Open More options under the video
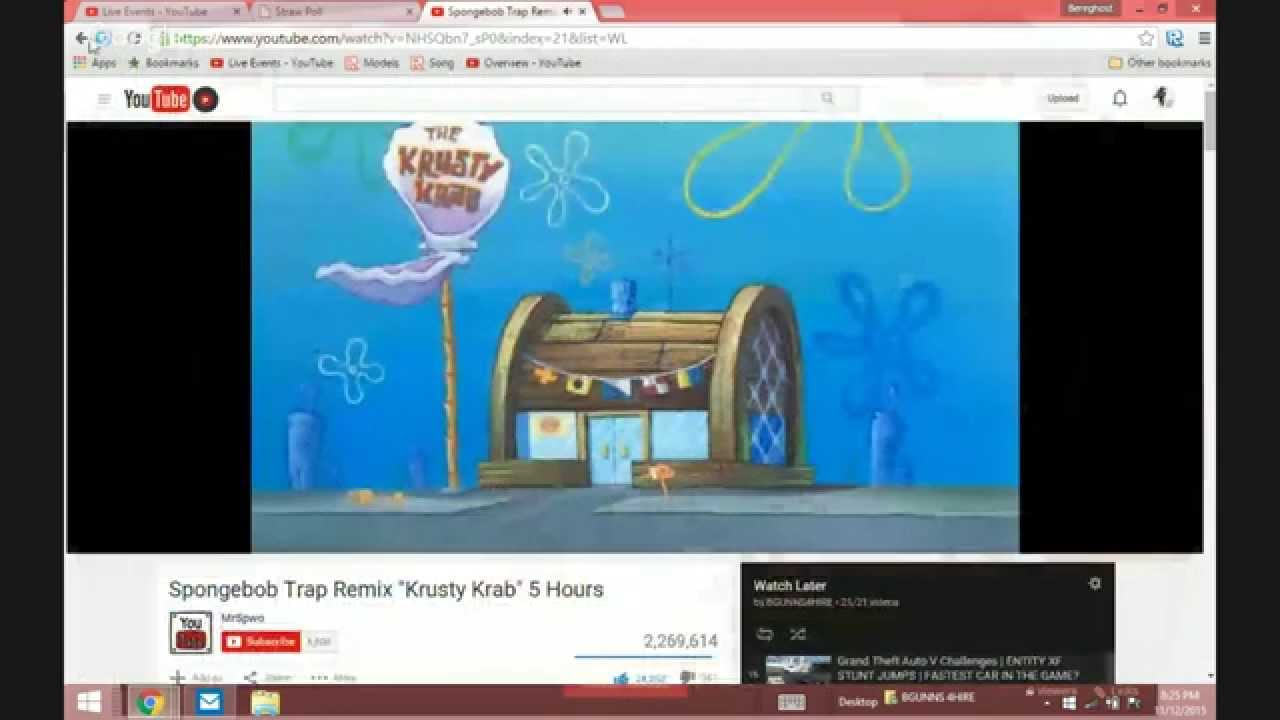This screenshot has height=720, width=1280. pos(333,678)
